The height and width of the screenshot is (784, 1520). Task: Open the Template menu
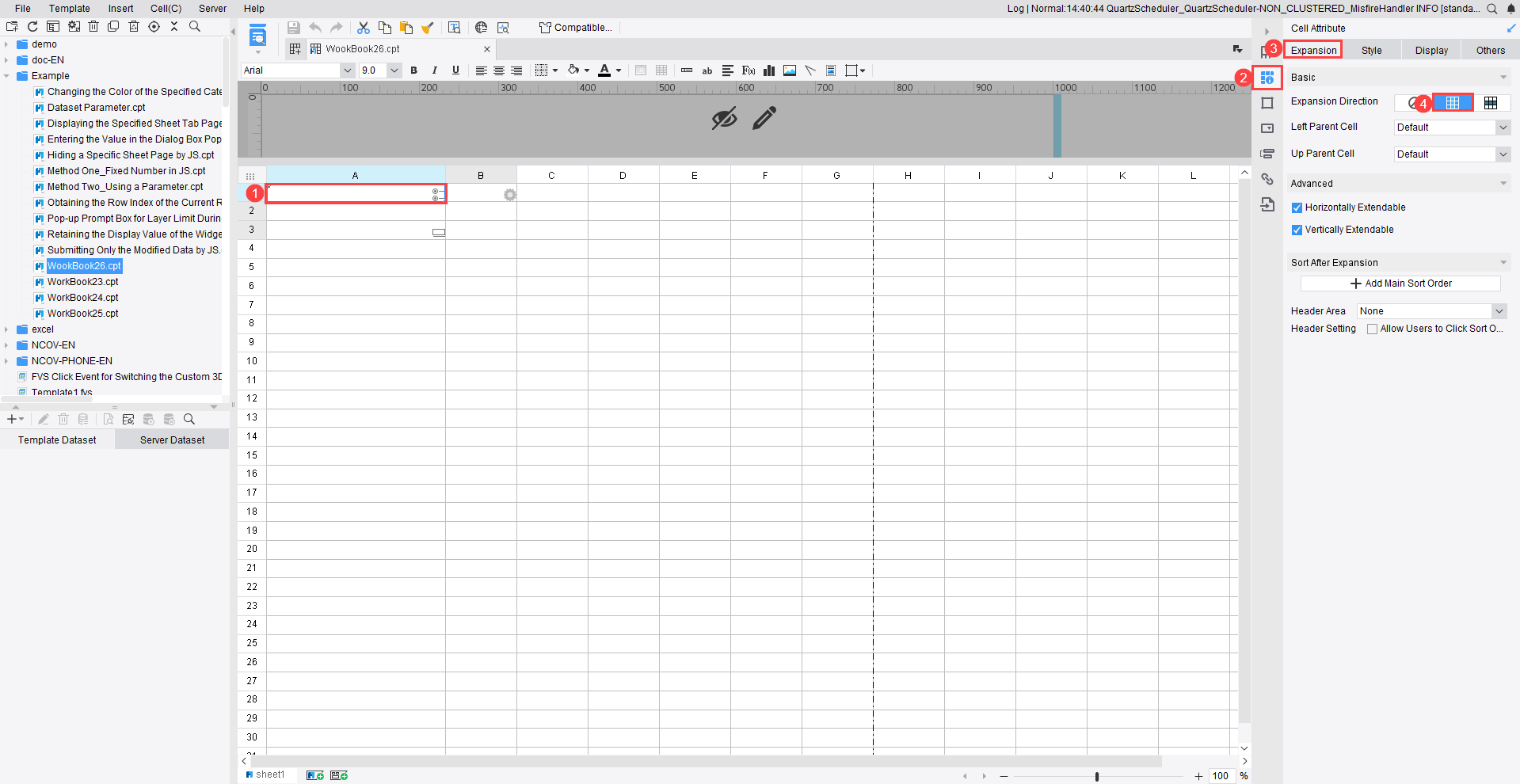click(x=69, y=9)
